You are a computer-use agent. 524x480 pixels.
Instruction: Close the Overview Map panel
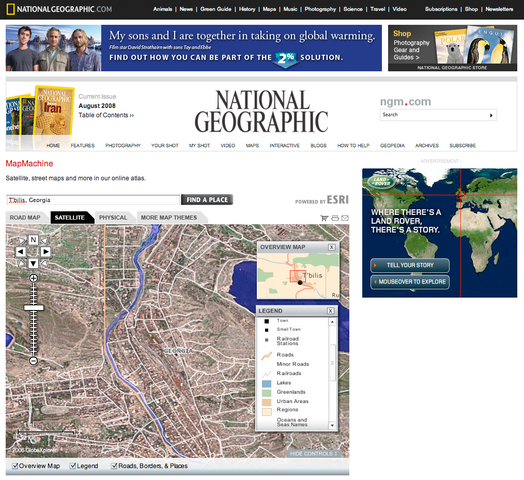click(332, 247)
